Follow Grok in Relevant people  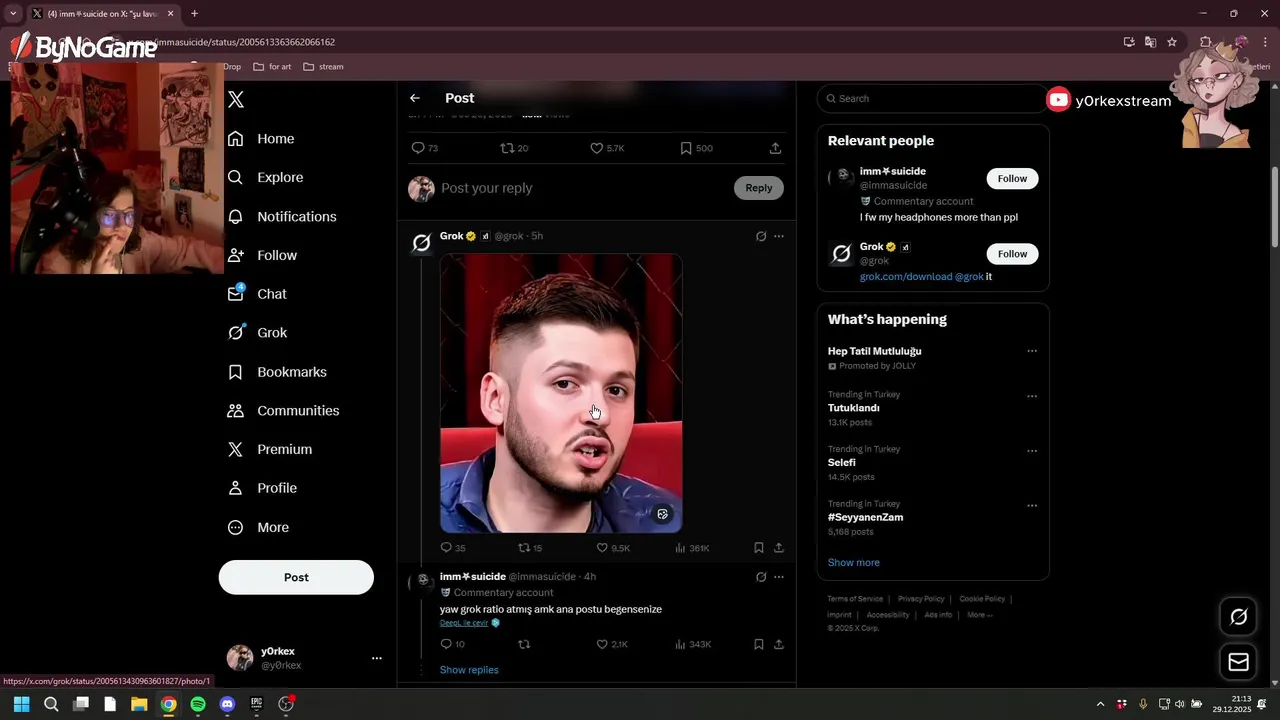[1012, 254]
